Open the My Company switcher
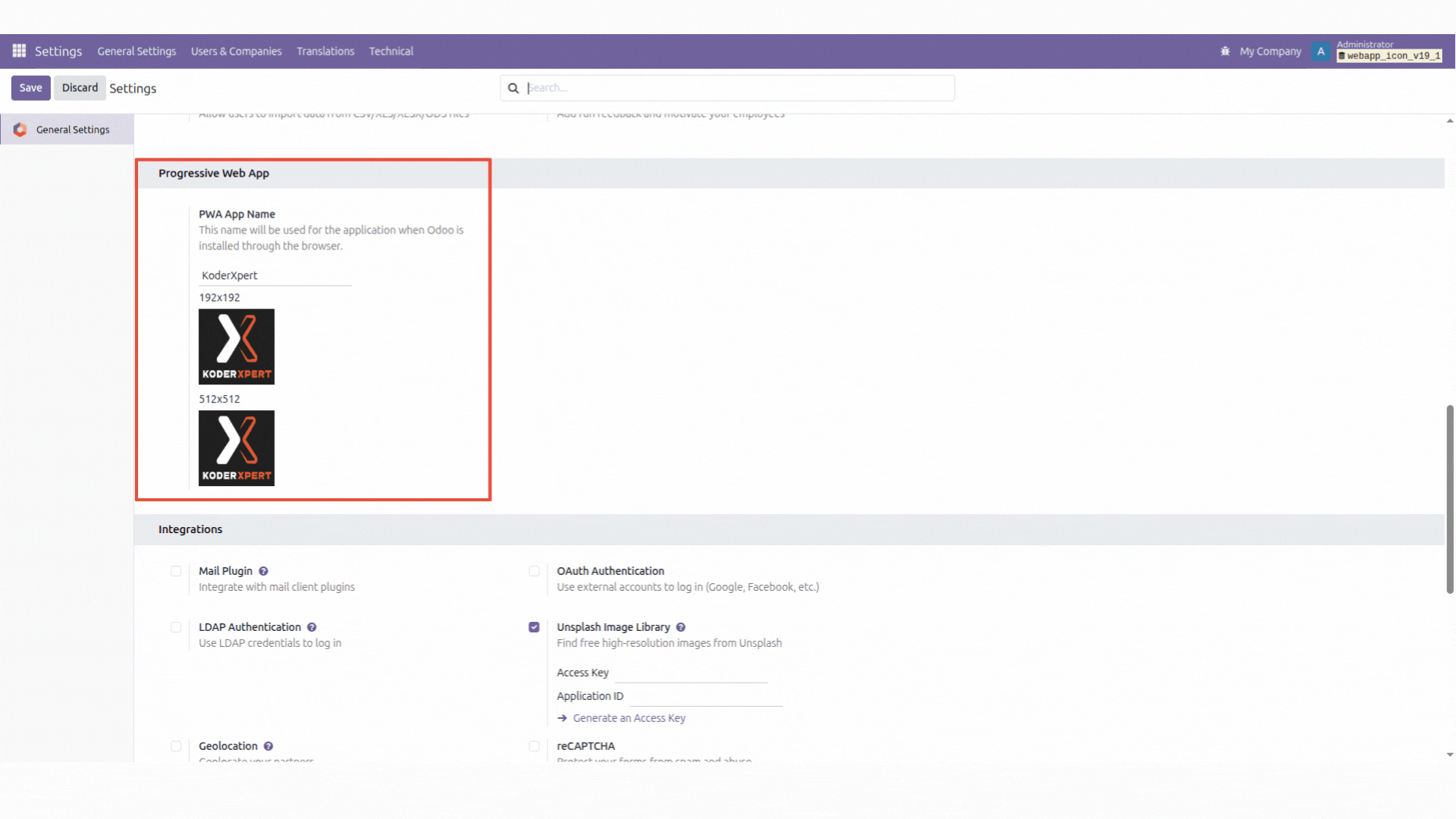 pyautogui.click(x=1270, y=52)
